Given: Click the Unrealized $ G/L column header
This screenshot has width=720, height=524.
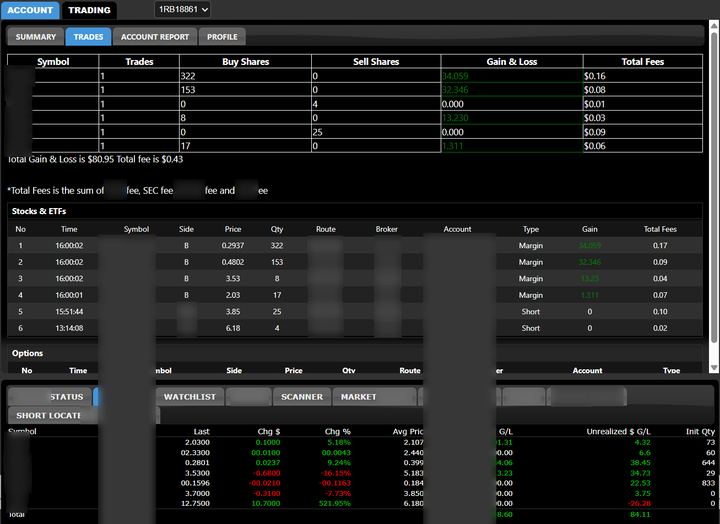Looking at the screenshot, I should coord(618,432).
